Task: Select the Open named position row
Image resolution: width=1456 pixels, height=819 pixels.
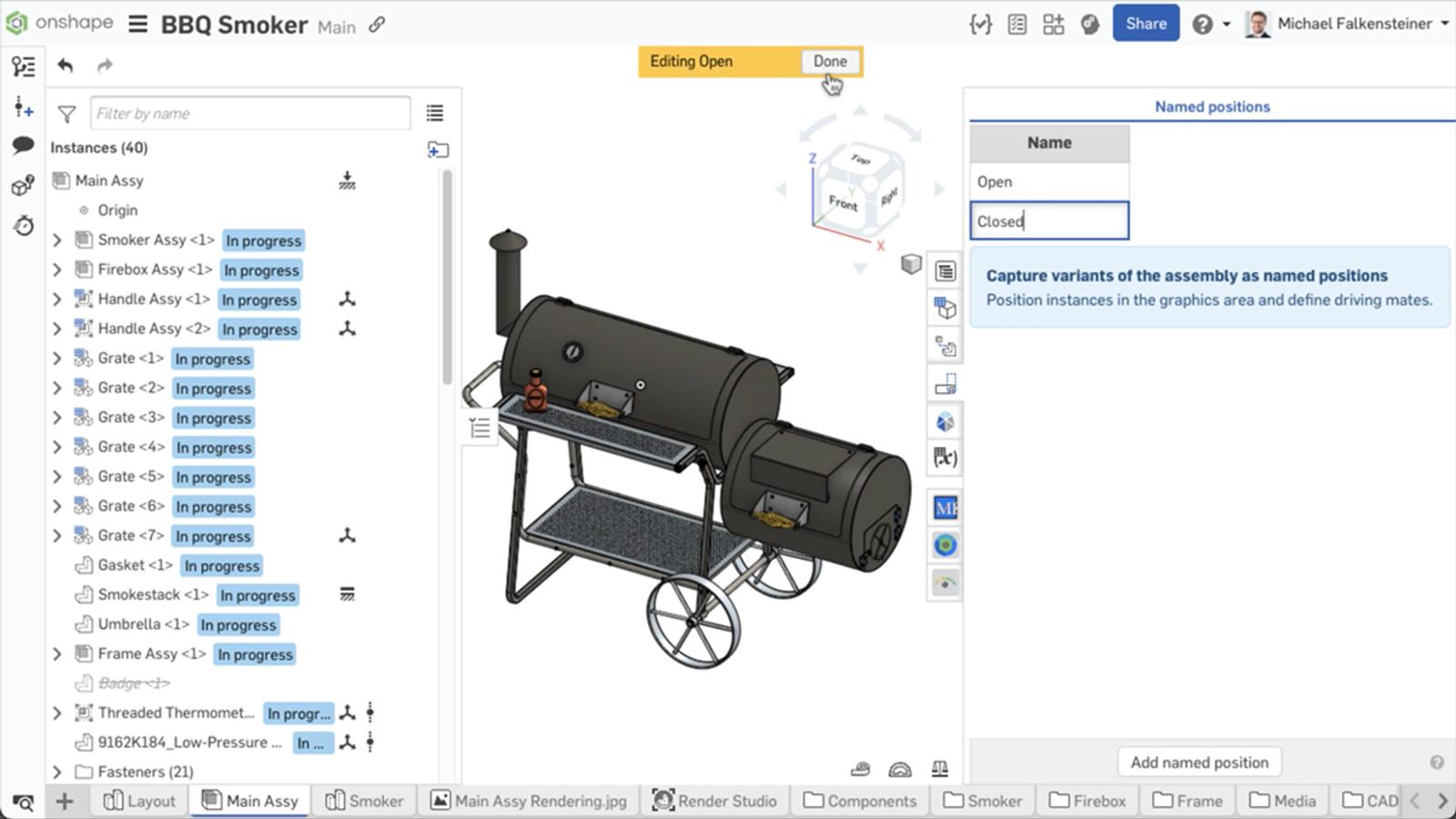Action: 1048,182
